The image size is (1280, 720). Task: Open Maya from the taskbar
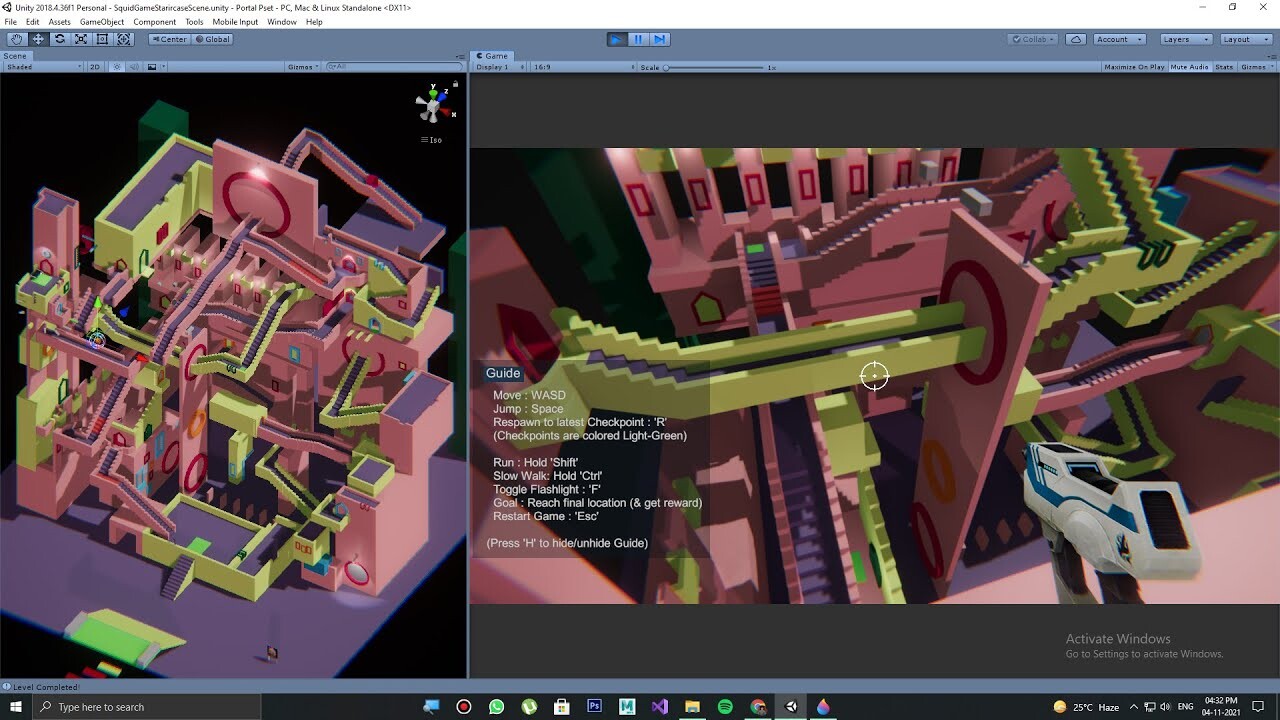coord(627,707)
